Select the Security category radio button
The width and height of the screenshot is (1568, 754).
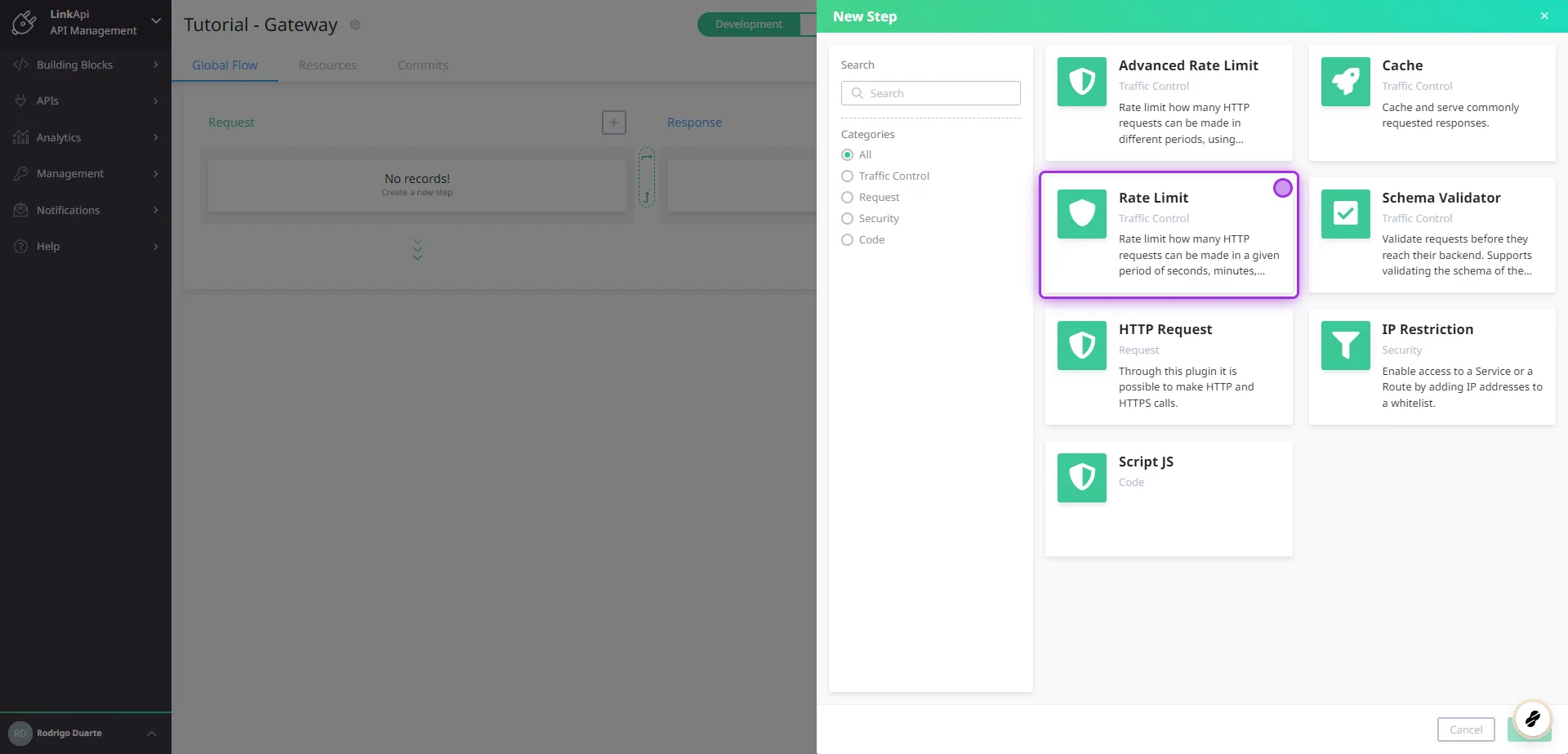[847, 218]
